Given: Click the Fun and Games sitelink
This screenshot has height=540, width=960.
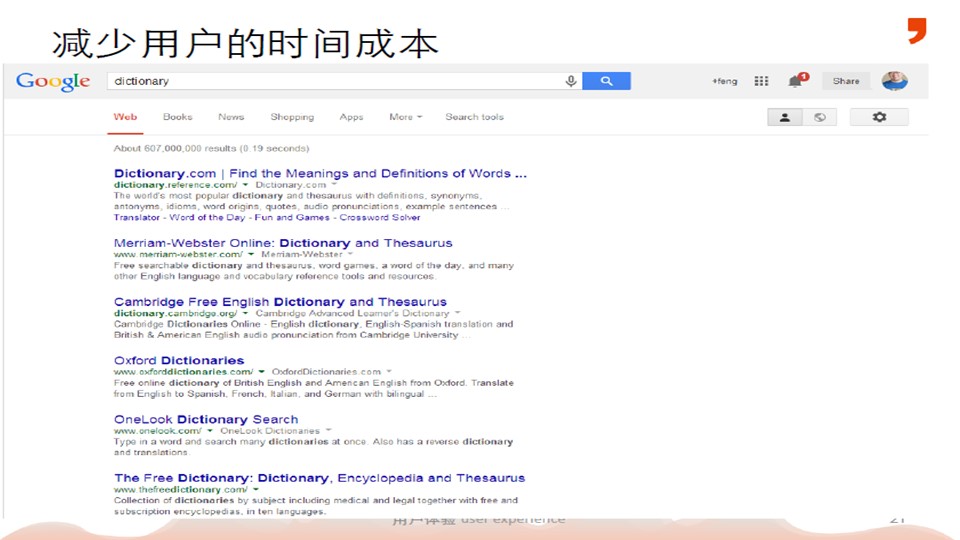Looking at the screenshot, I should tap(292, 217).
